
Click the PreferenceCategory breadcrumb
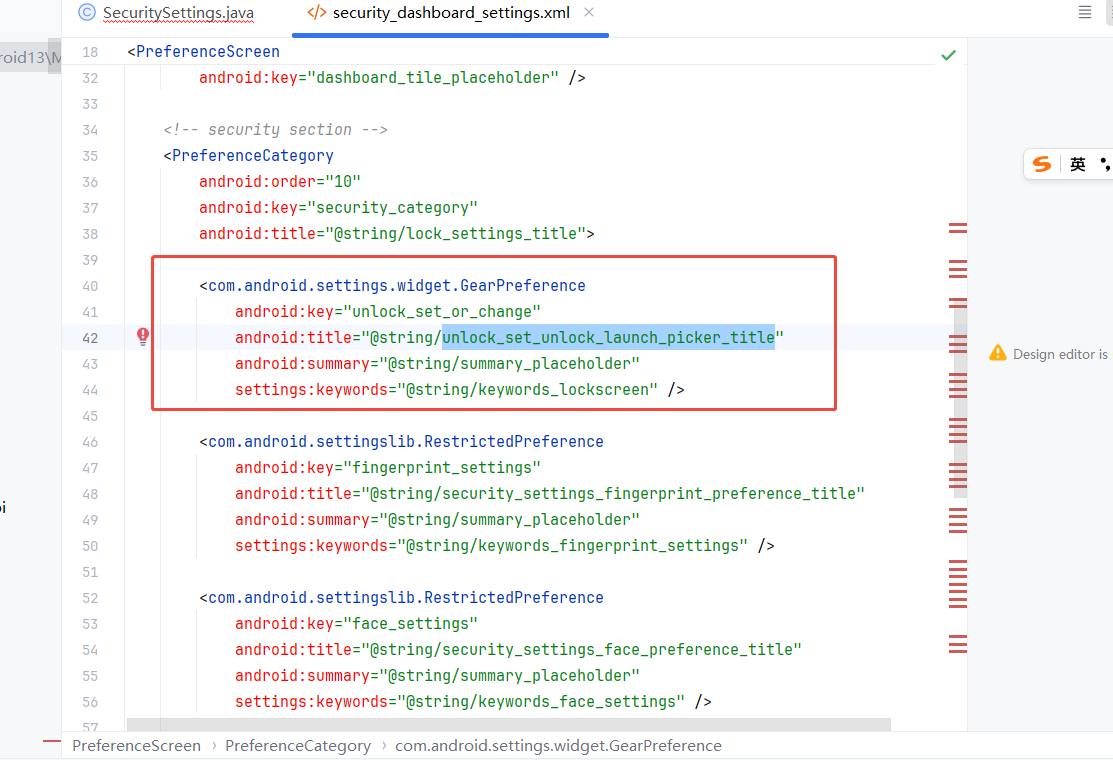point(298,746)
